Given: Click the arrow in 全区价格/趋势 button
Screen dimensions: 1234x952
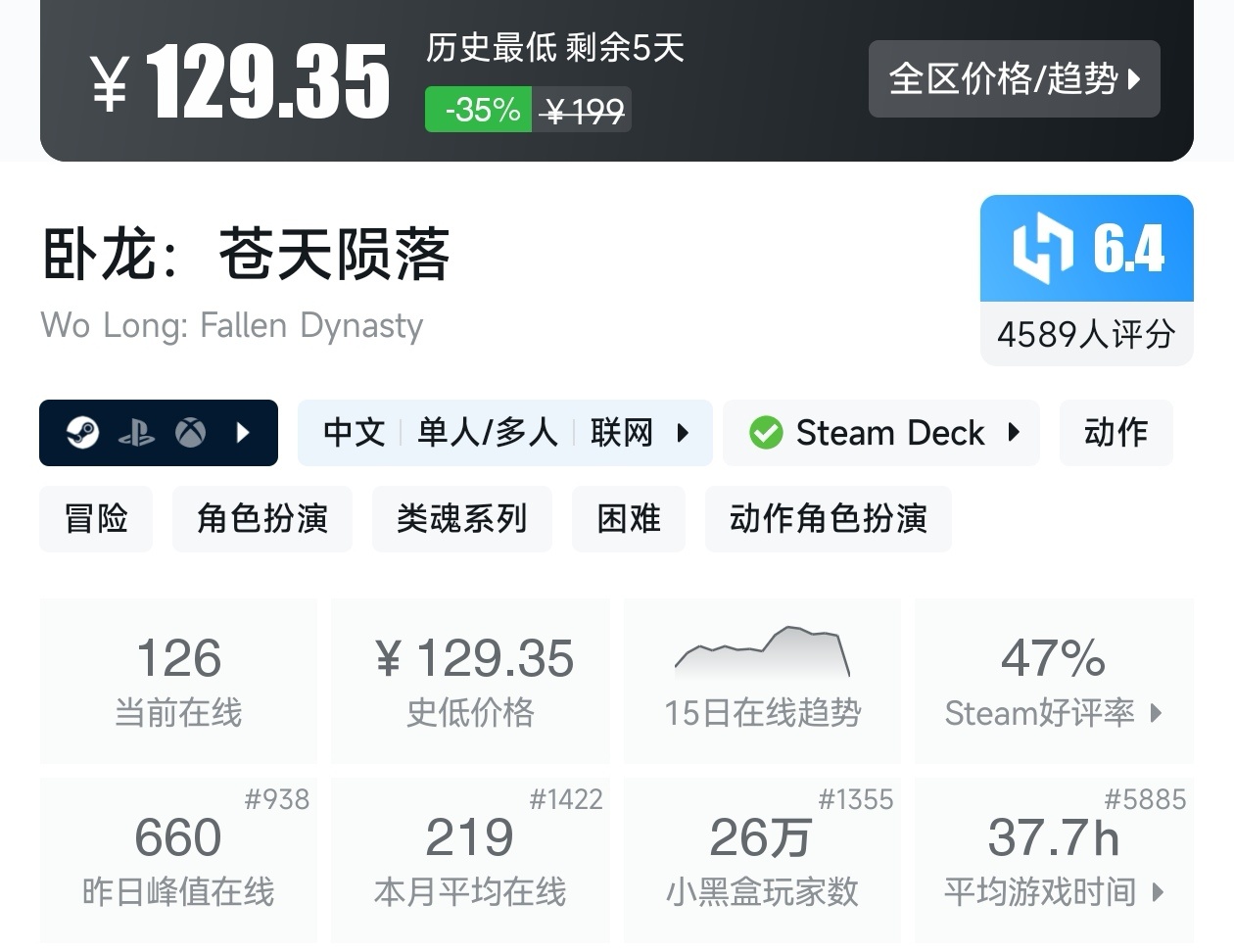Looking at the screenshot, I should click(x=1134, y=78).
